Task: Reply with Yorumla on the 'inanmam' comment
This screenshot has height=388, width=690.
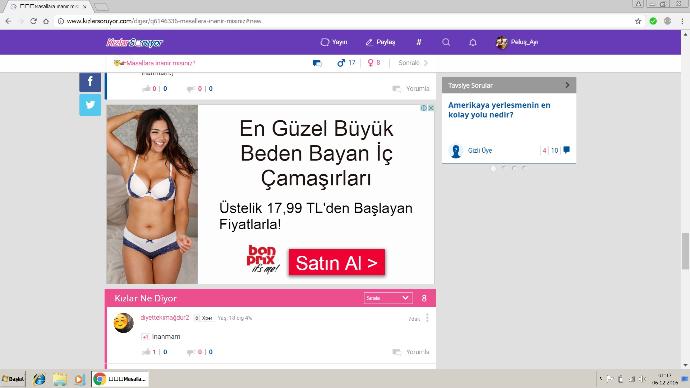Action: coord(411,352)
